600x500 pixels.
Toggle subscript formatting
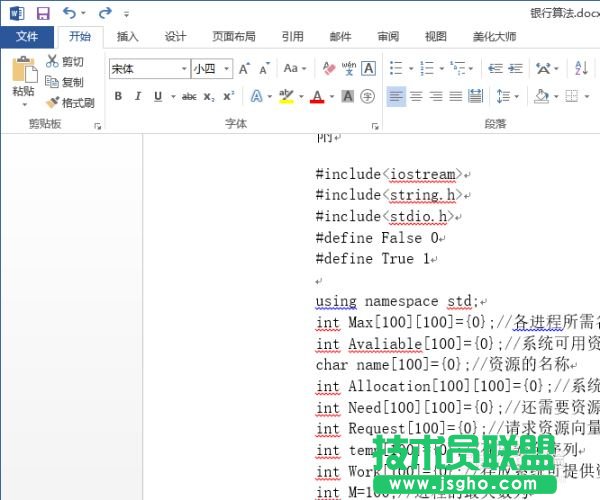[x=209, y=97]
